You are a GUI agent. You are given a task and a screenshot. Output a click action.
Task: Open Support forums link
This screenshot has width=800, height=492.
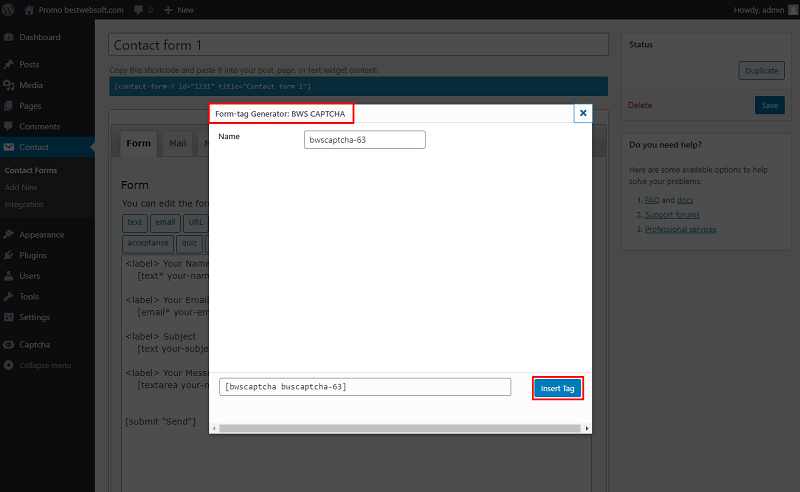pyautogui.click(x=672, y=215)
